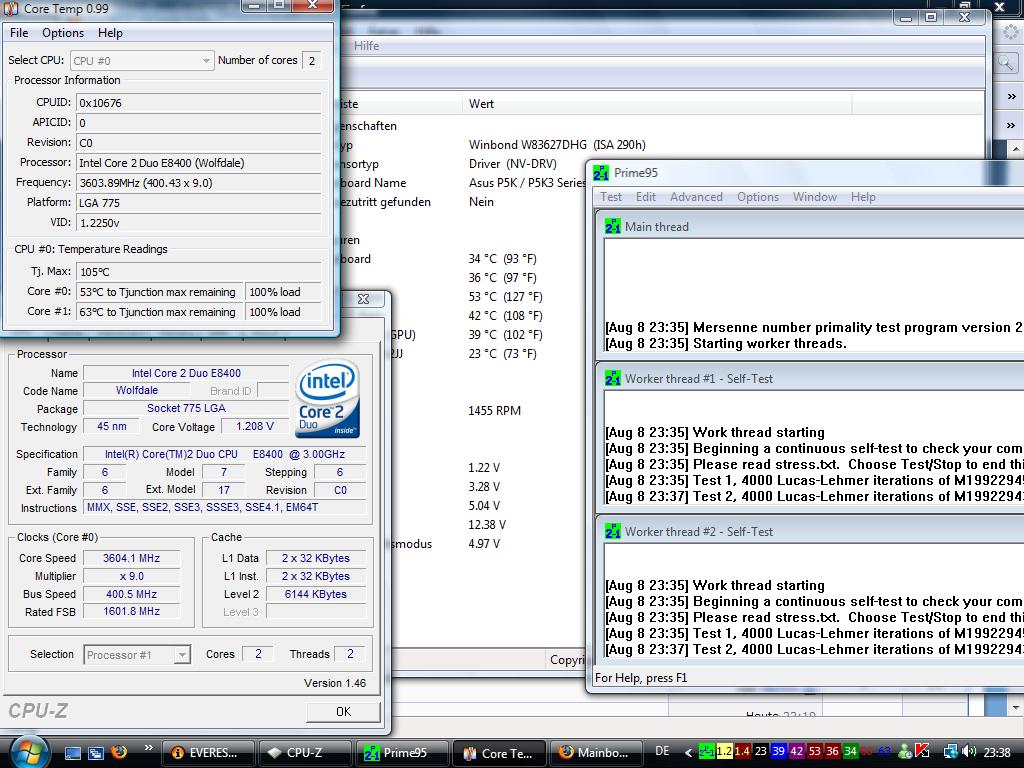Click the Level 2 cache value 6144 KBytes
Image resolution: width=1024 pixels, height=768 pixels.
(315, 594)
